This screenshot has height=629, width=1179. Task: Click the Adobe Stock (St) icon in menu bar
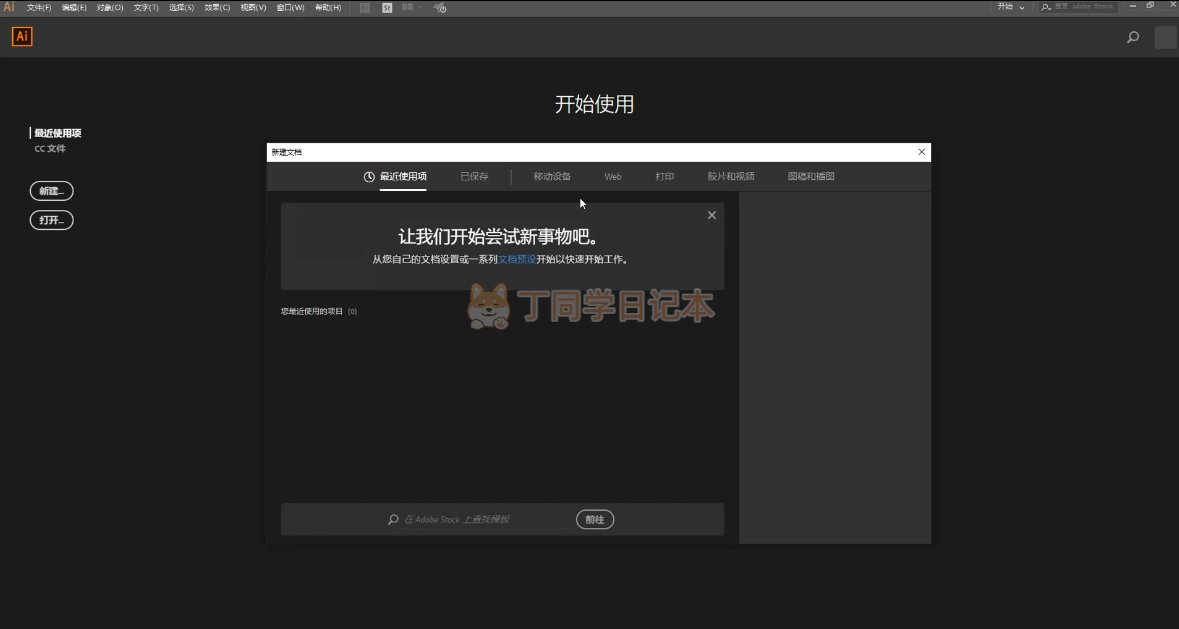coord(386,7)
